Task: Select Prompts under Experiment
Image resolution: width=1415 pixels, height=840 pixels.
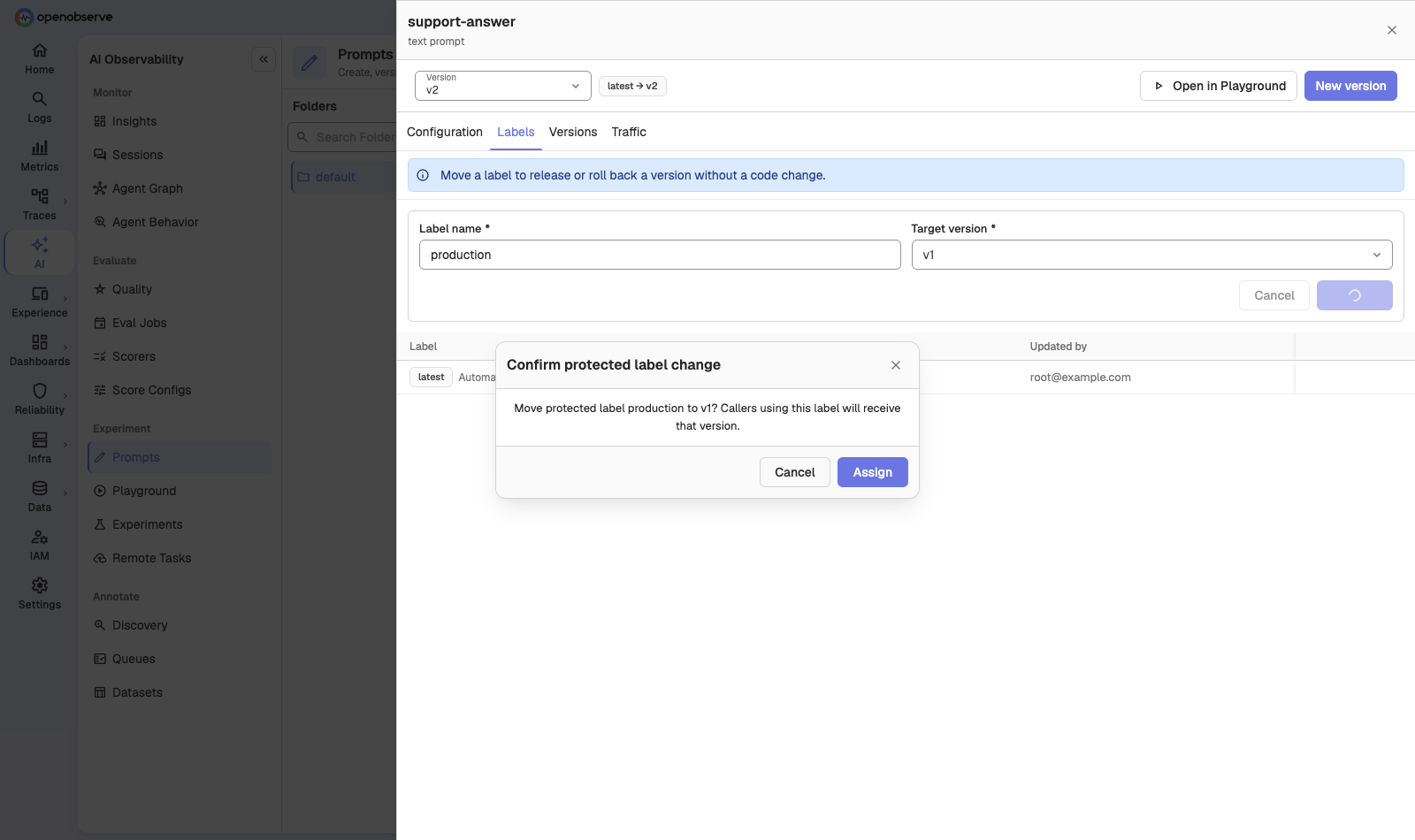Action: pyautogui.click(x=180, y=457)
